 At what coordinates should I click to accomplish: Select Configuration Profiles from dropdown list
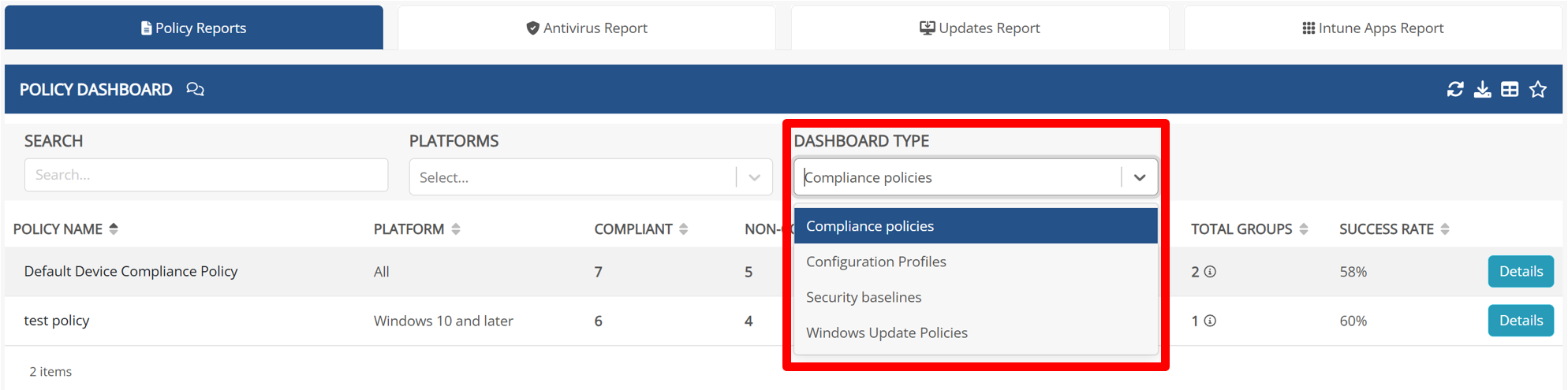click(x=875, y=262)
